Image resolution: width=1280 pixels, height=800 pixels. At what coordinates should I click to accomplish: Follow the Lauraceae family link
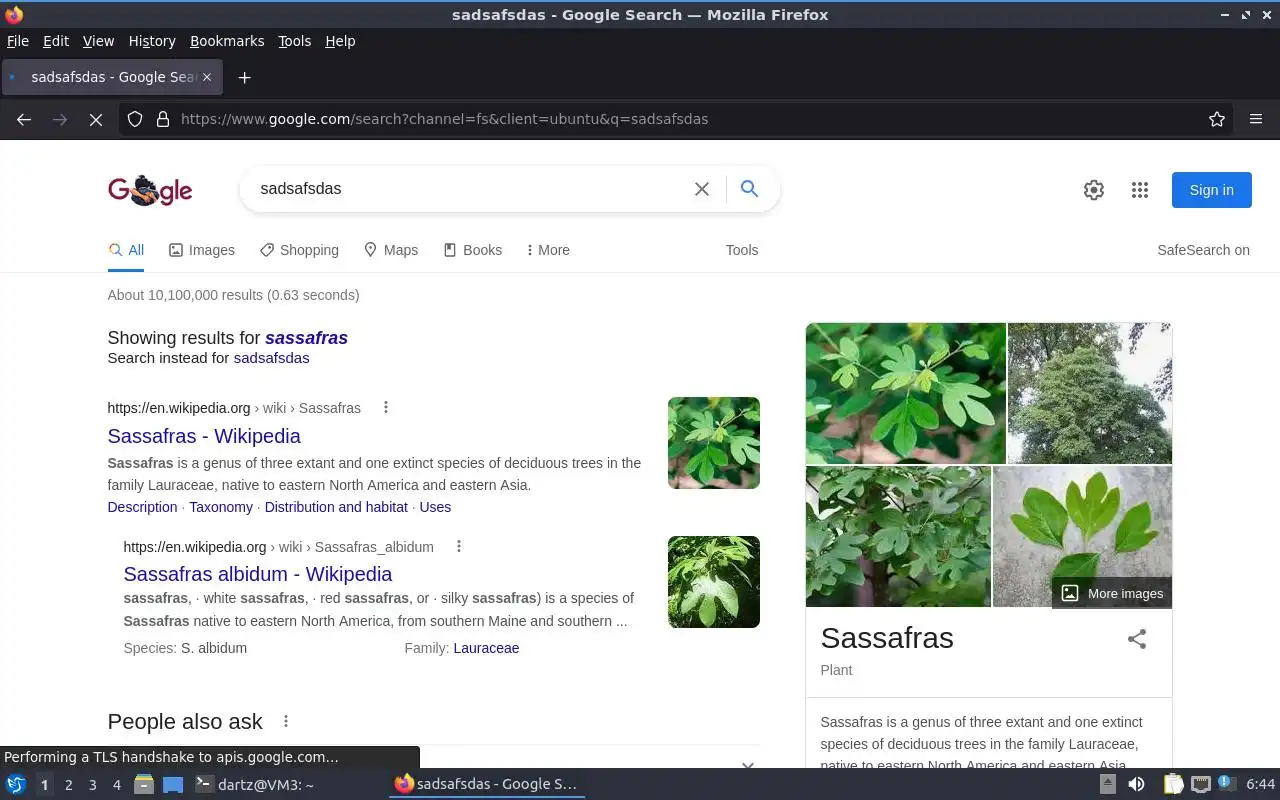point(486,648)
